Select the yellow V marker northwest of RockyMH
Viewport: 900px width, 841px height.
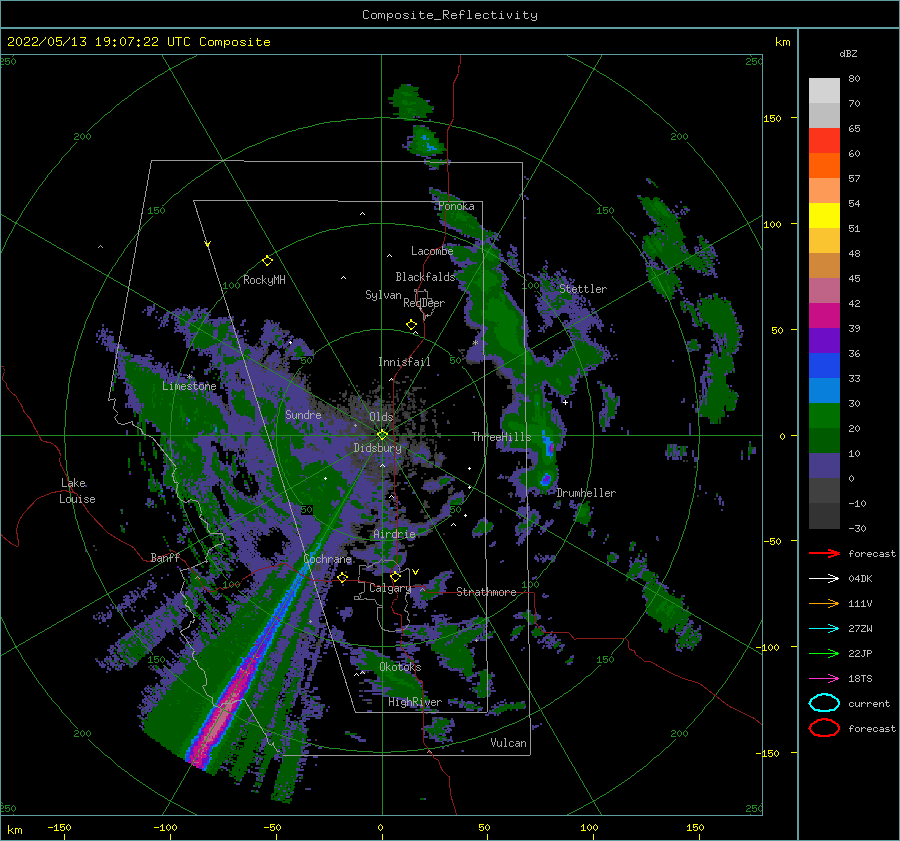[x=208, y=244]
